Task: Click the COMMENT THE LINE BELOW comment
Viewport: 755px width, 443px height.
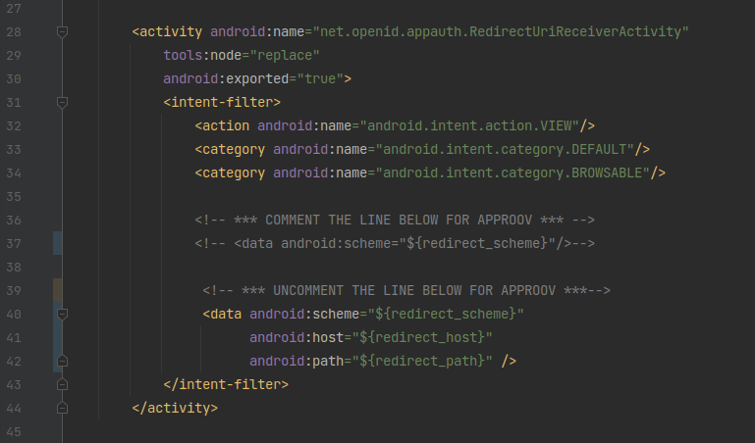Action: click(x=395, y=220)
